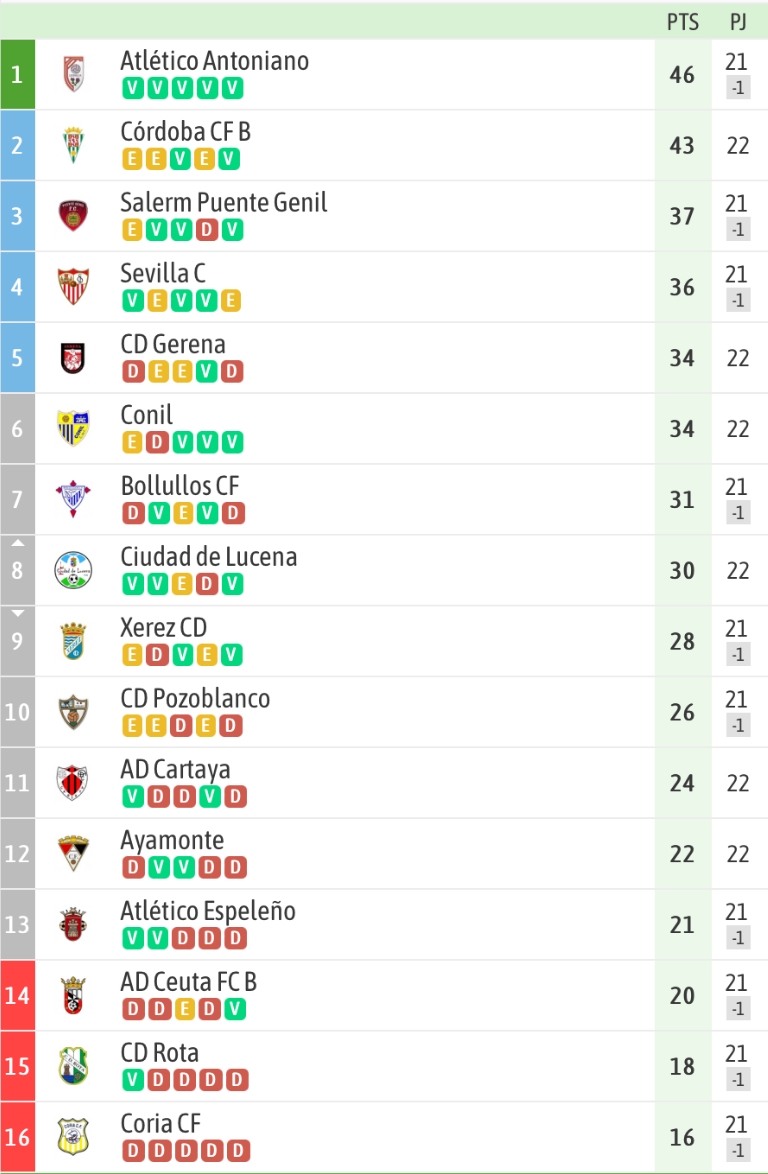
Task: Select the Bollullos CF team name
Action: [x=180, y=485]
